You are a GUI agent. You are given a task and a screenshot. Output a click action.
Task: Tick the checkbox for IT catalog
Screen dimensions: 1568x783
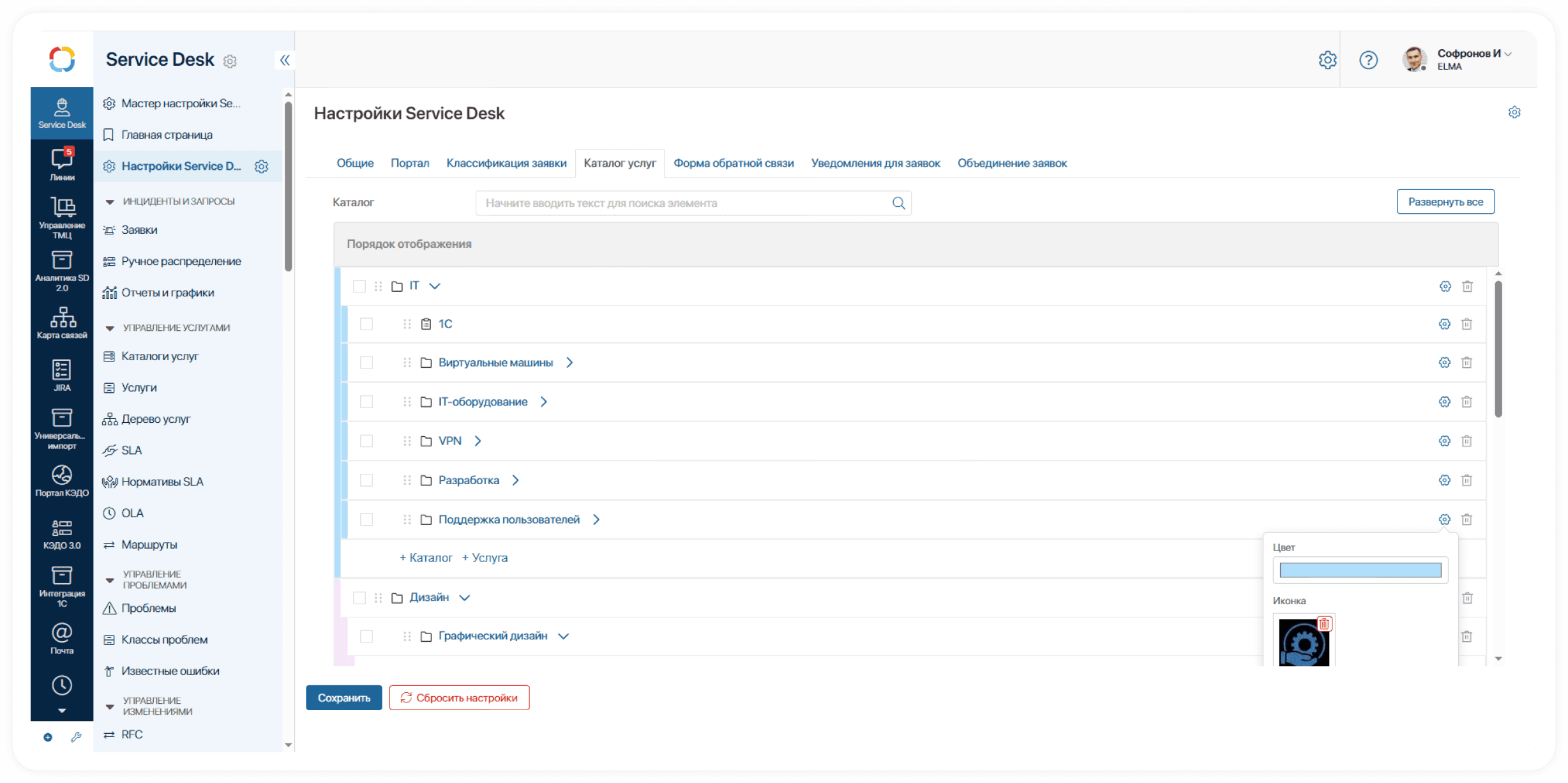pos(359,286)
